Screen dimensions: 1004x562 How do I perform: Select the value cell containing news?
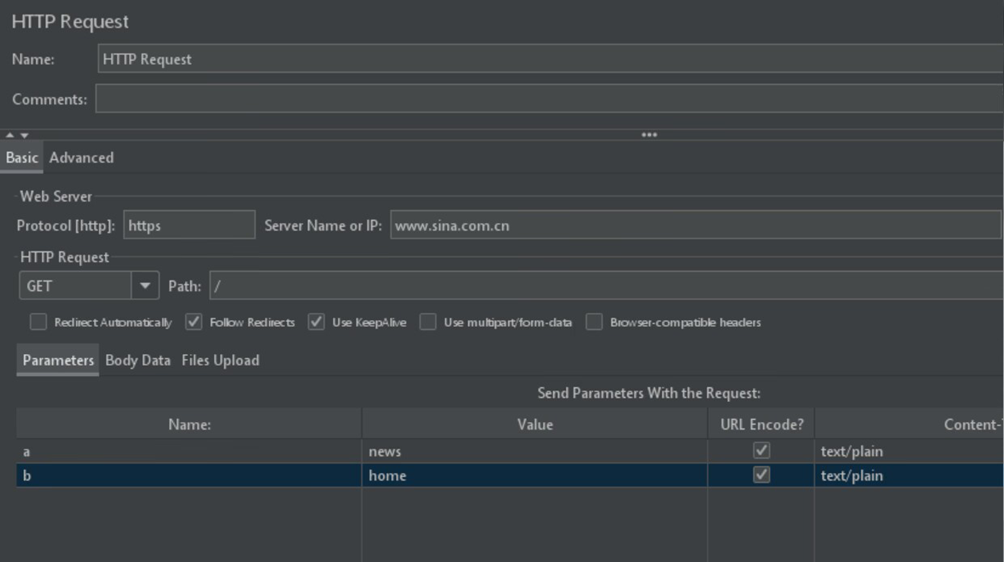pyautogui.click(x=534, y=451)
